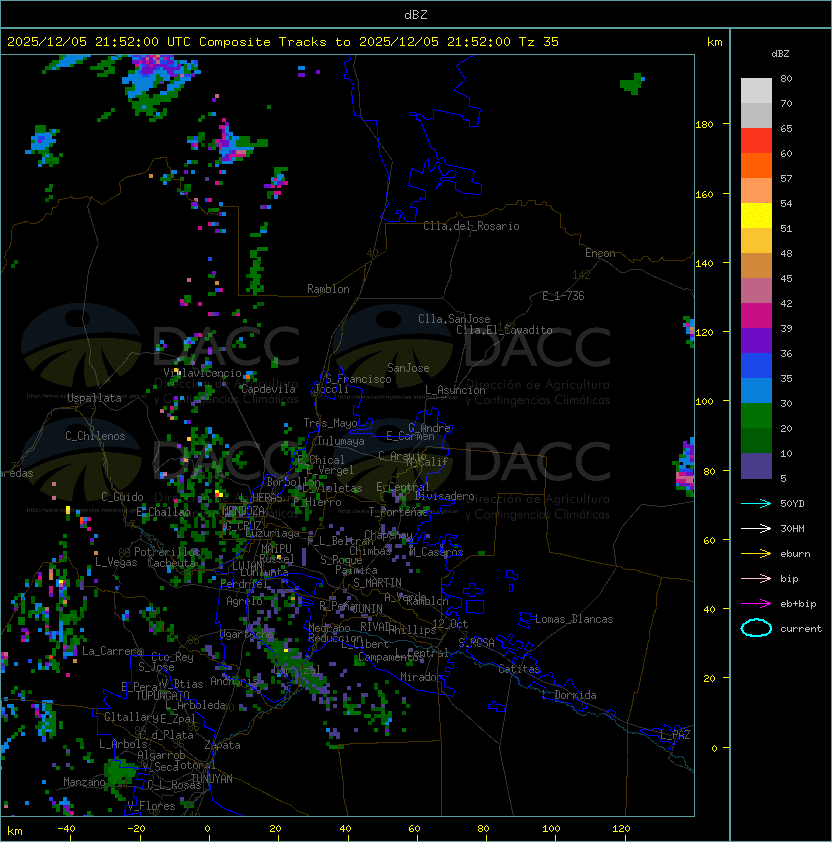This screenshot has height=842, width=832.
Task: Click the white 30HM arrow in legend
Action: [x=756, y=528]
